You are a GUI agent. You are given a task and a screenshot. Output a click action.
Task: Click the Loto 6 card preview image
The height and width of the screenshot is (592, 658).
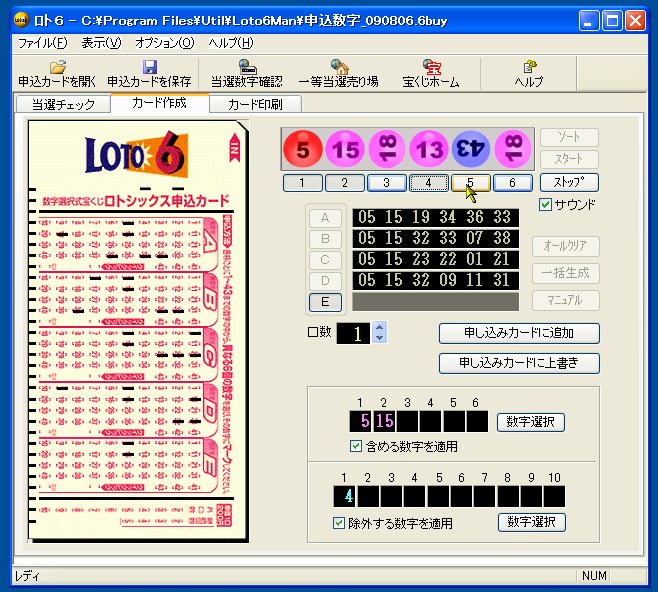(x=138, y=331)
